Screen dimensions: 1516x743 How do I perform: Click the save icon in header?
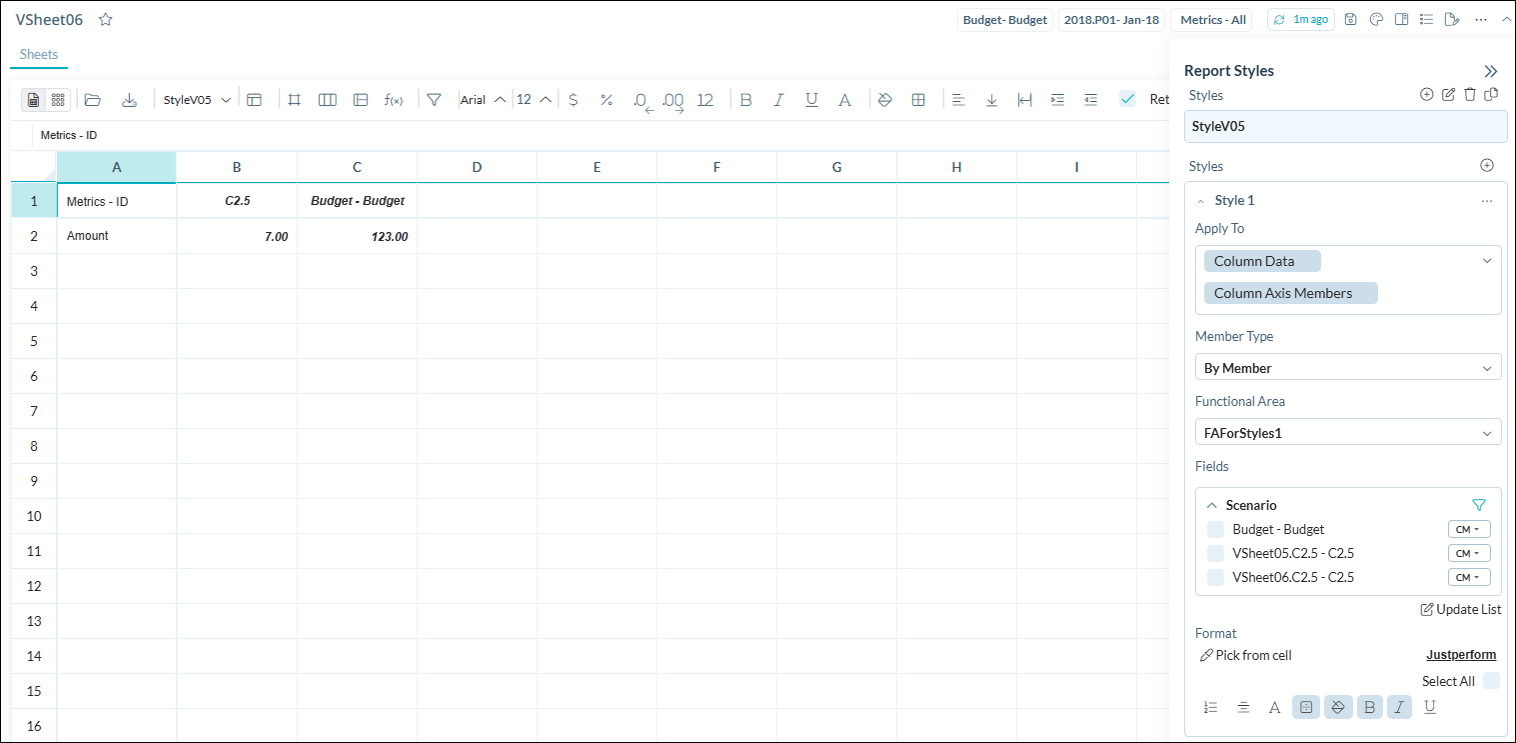(1351, 20)
